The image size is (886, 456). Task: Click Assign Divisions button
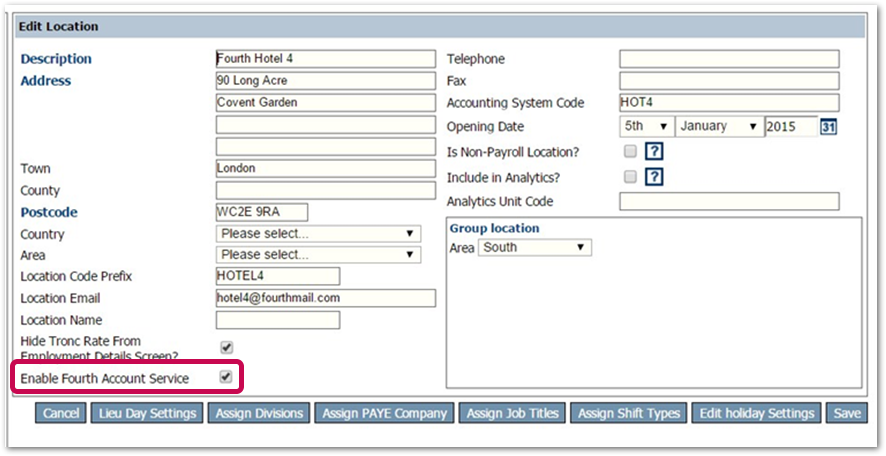coord(259,413)
